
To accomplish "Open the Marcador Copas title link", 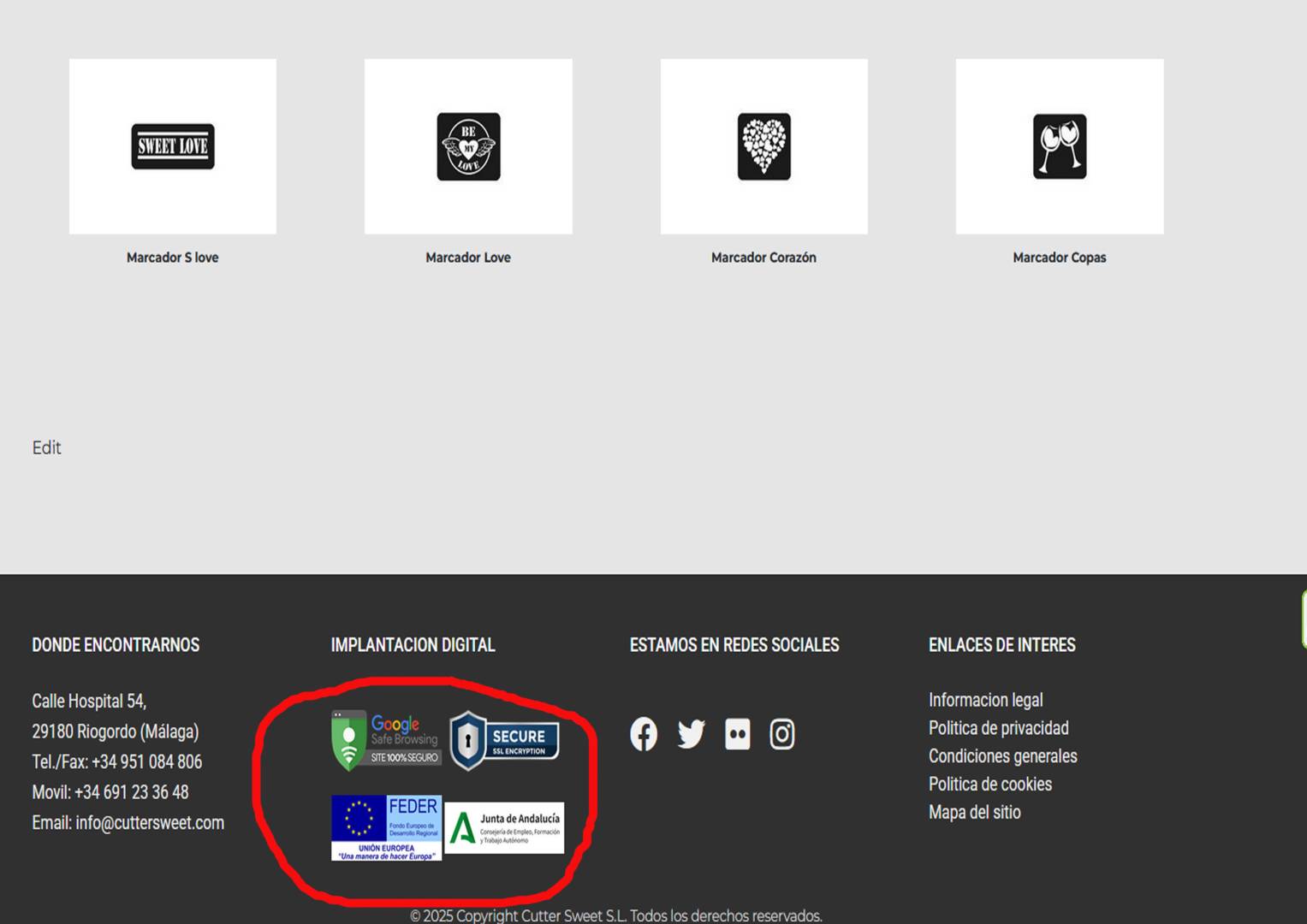I will click(x=1060, y=258).
